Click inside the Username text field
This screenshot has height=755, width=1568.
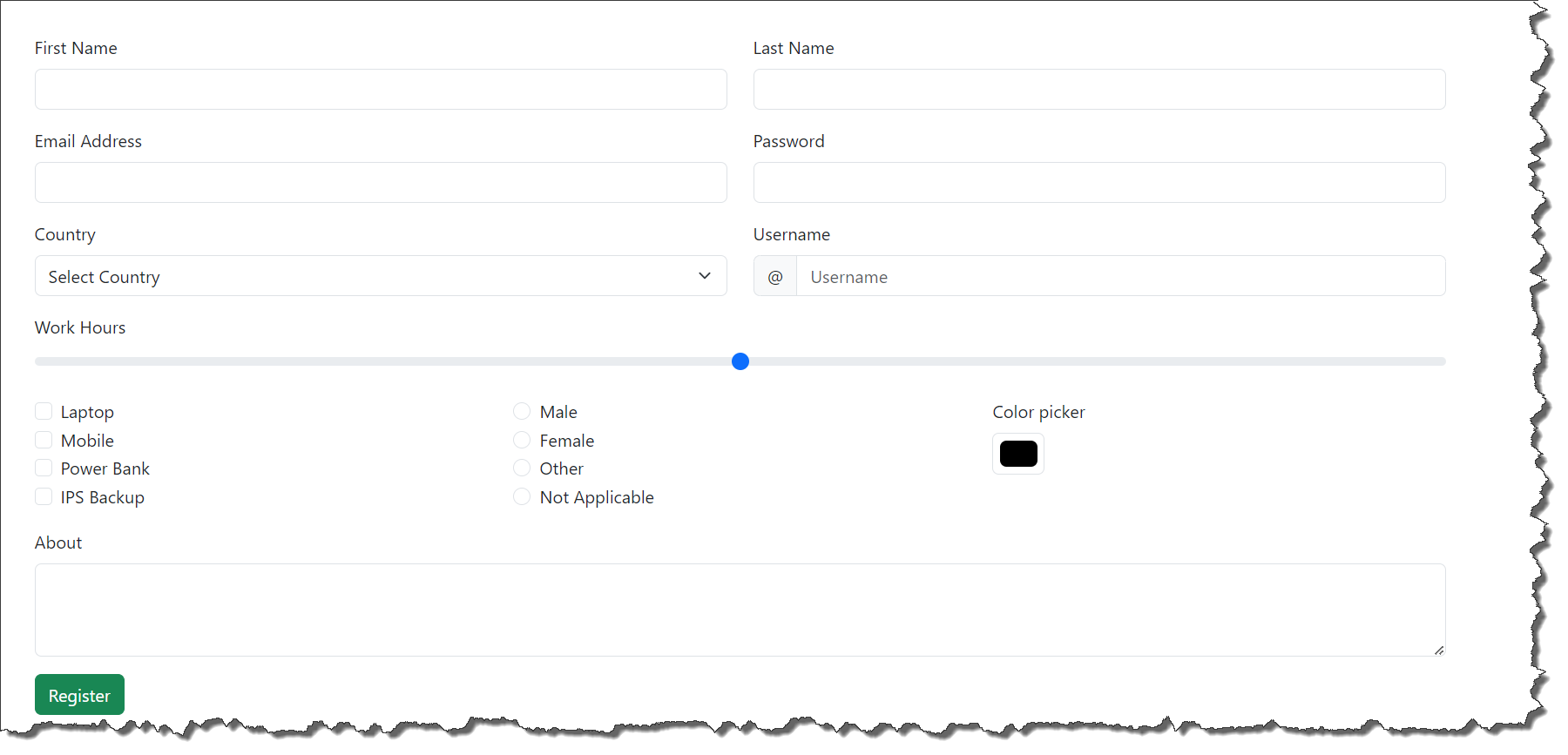tap(1121, 276)
